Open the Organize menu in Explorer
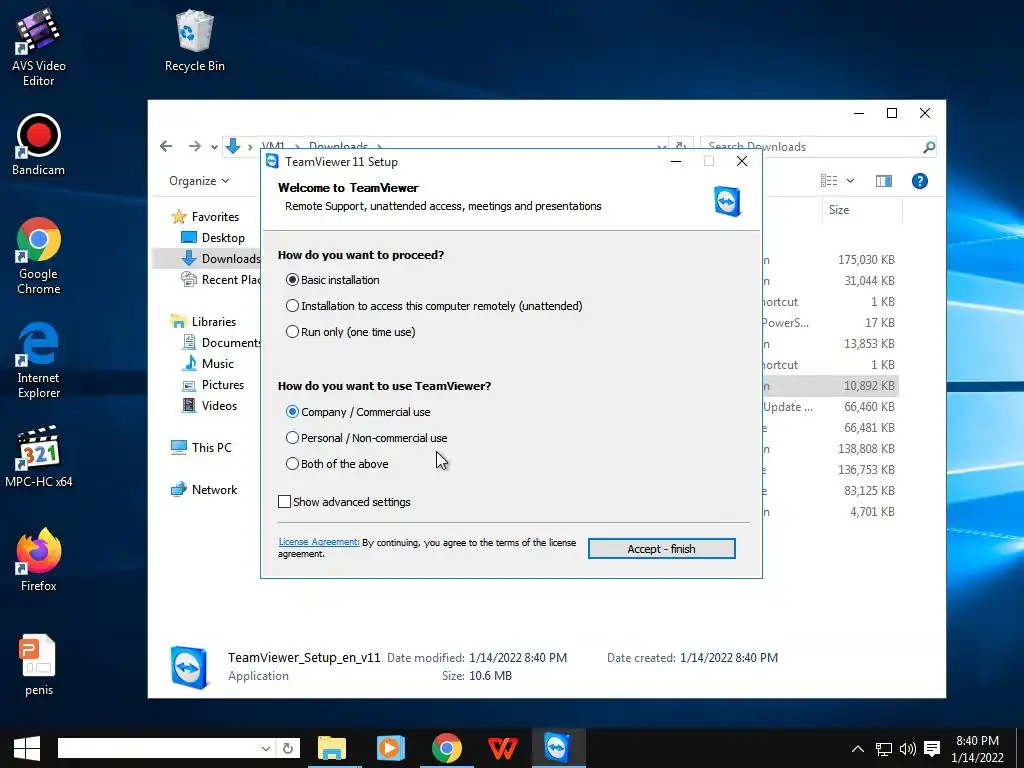 (x=199, y=181)
